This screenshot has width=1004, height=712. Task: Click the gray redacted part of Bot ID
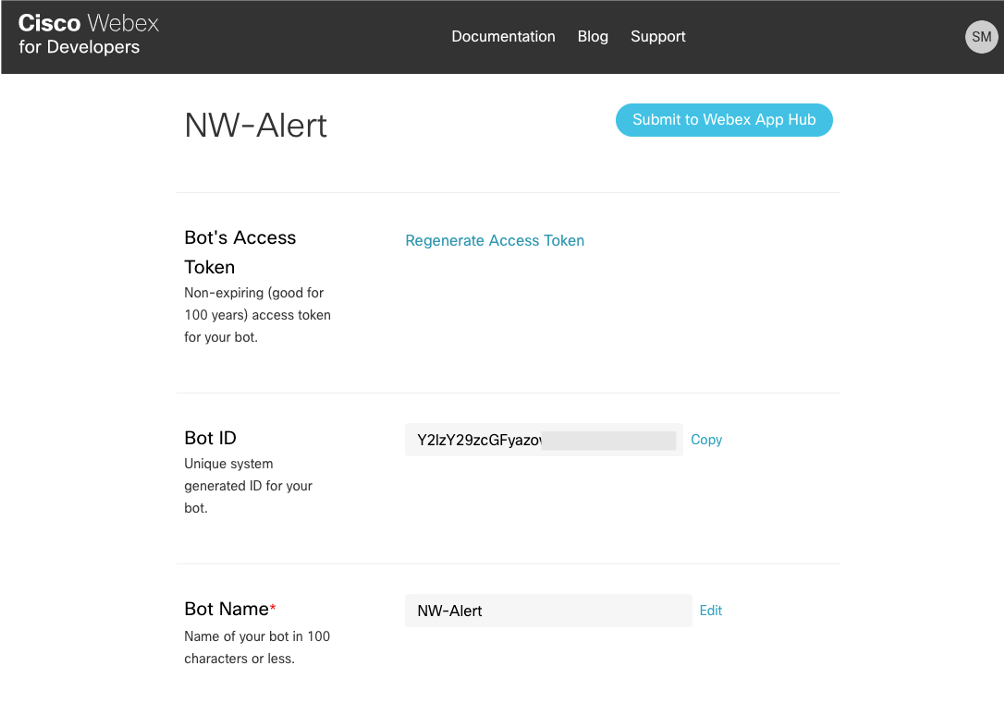point(608,440)
